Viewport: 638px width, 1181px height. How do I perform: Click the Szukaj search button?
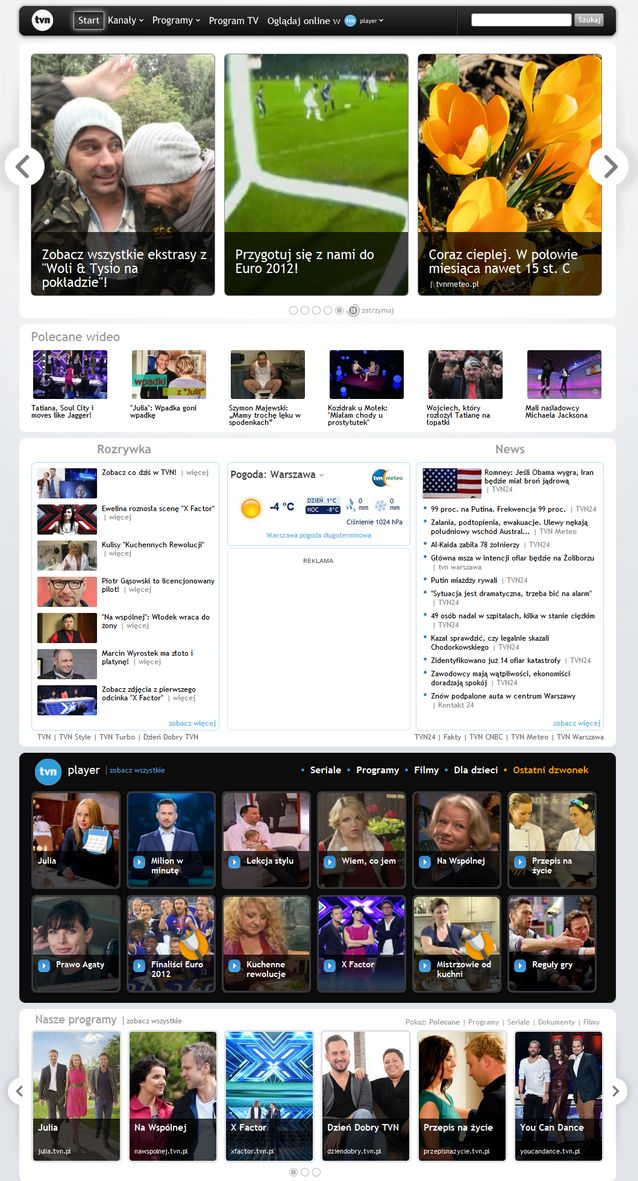[x=589, y=20]
